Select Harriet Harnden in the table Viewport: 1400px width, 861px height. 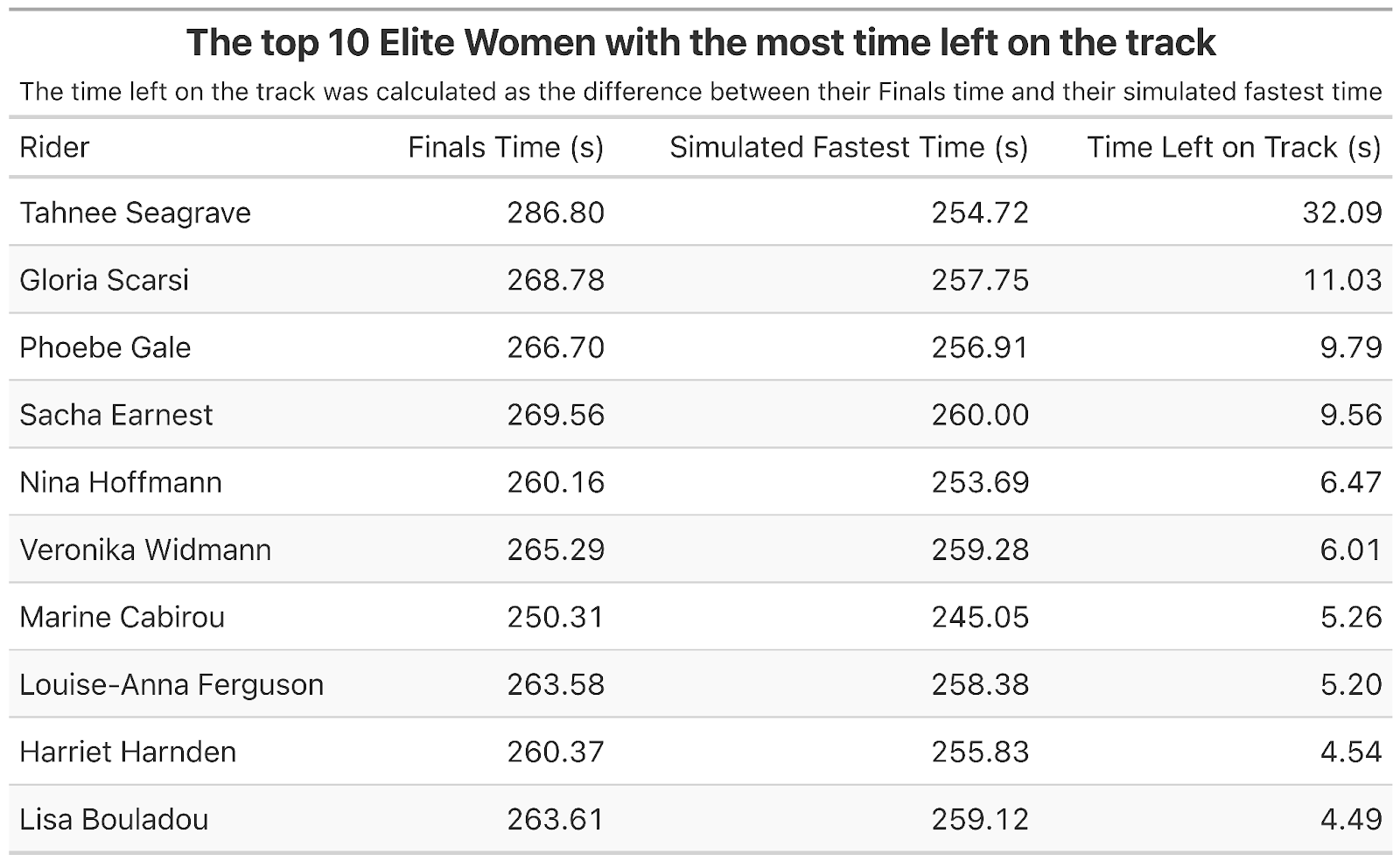pyautogui.click(x=128, y=752)
